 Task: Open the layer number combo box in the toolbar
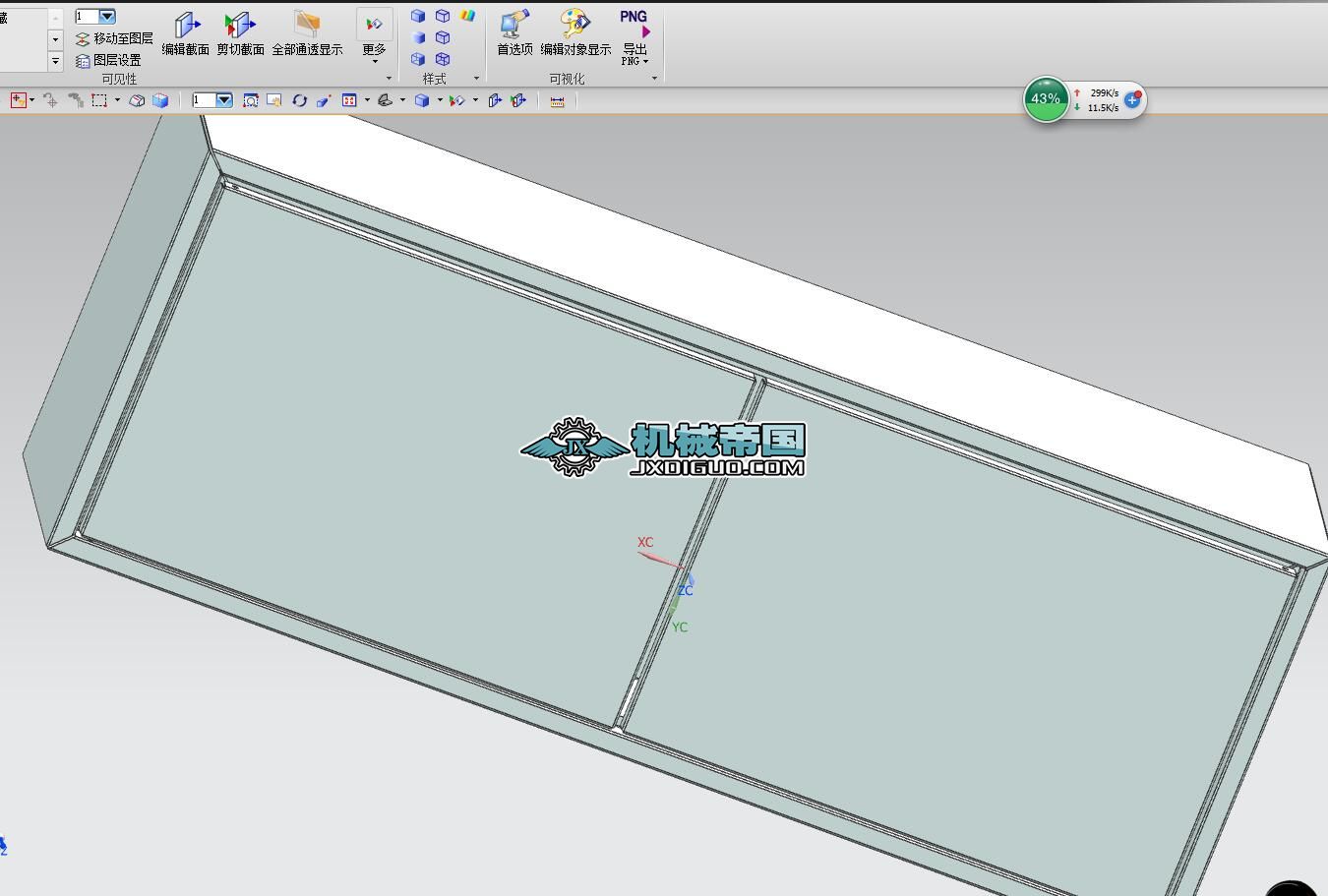point(224,100)
